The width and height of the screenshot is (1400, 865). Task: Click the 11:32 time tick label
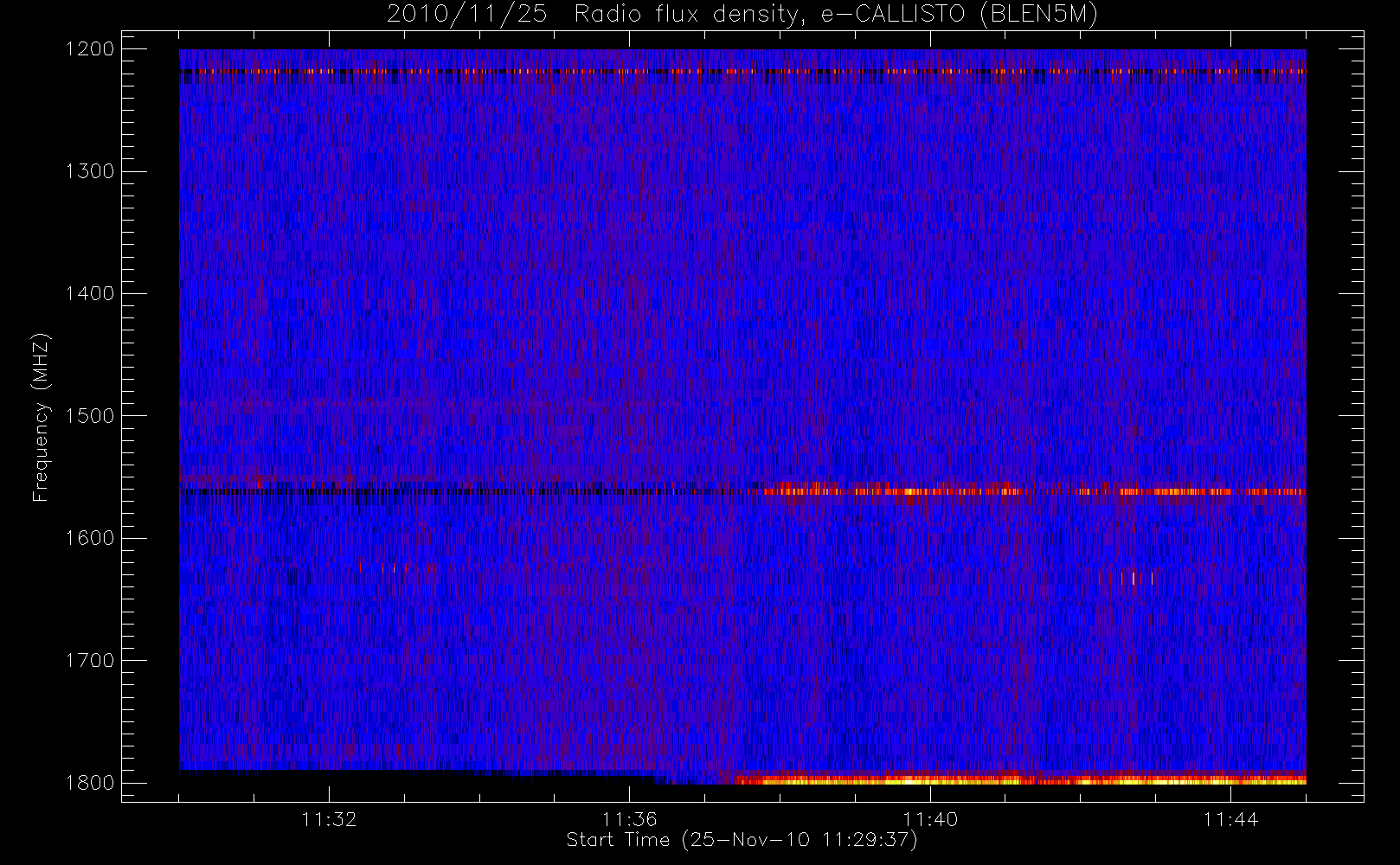[x=329, y=819]
